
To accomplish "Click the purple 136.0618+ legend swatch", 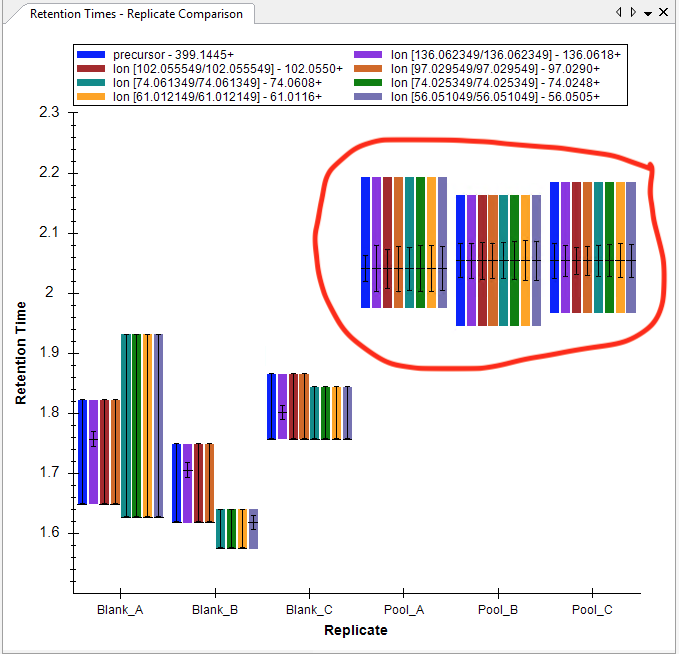I will pyautogui.click(x=371, y=54).
